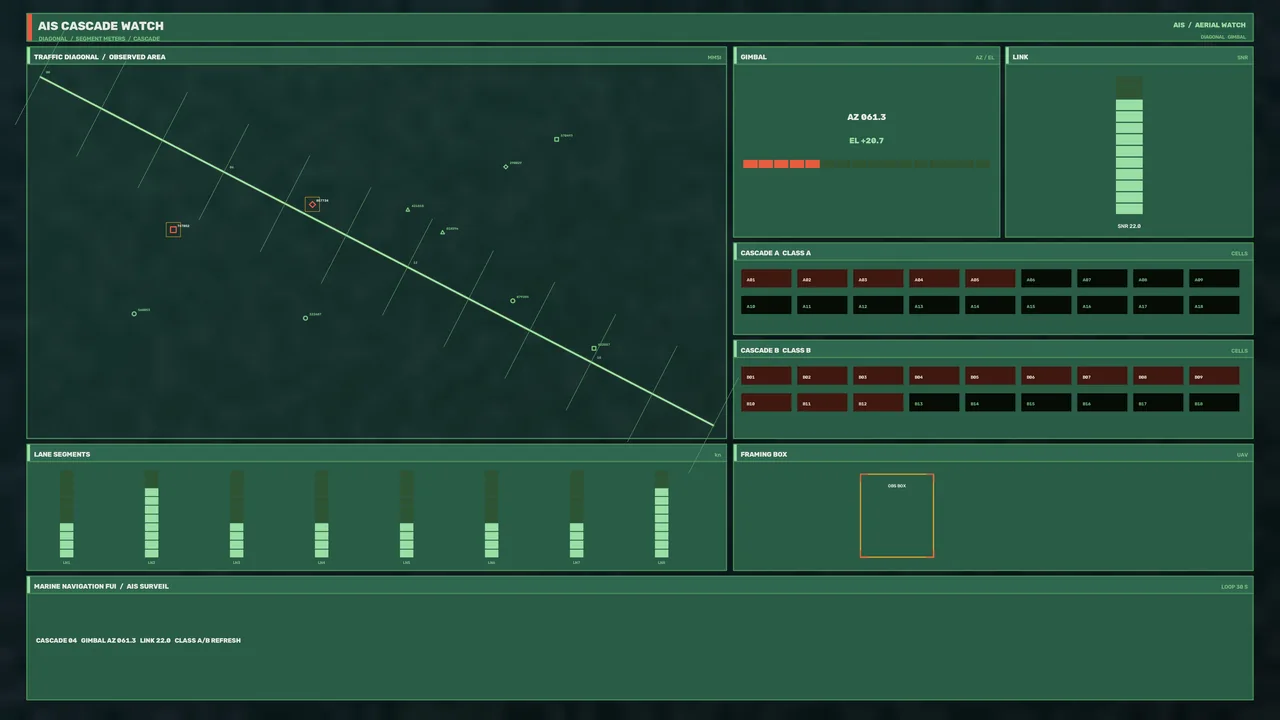The height and width of the screenshot is (720, 1280).
Task: Select the triangle contact labeled 616094
Action: coord(442,232)
